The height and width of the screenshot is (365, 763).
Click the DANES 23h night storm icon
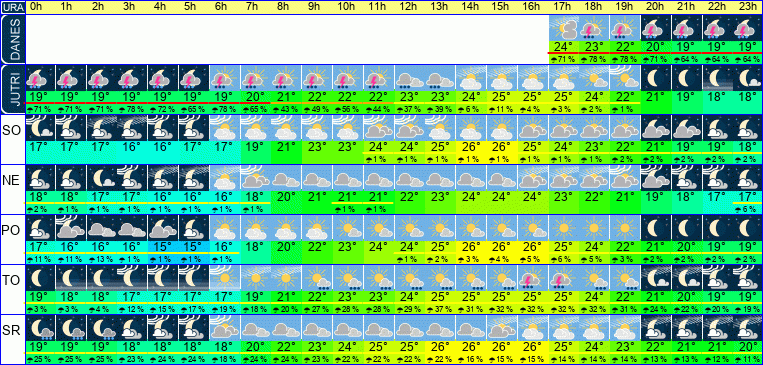[x=748, y=29]
